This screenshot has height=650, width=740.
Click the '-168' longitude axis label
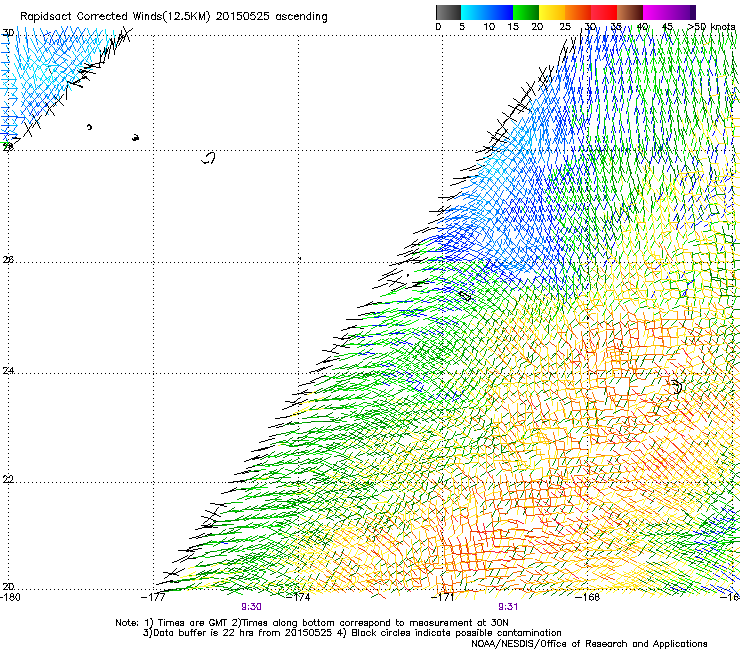588,597
